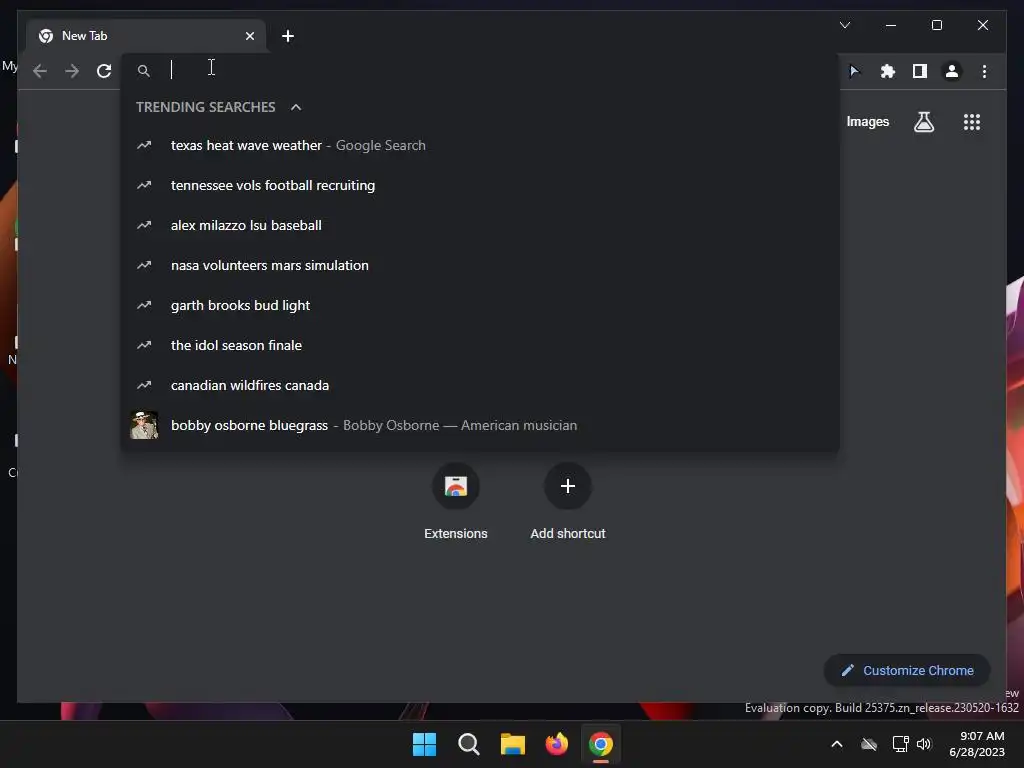
Task: Open the clock and date flyout
Action: coord(977,744)
